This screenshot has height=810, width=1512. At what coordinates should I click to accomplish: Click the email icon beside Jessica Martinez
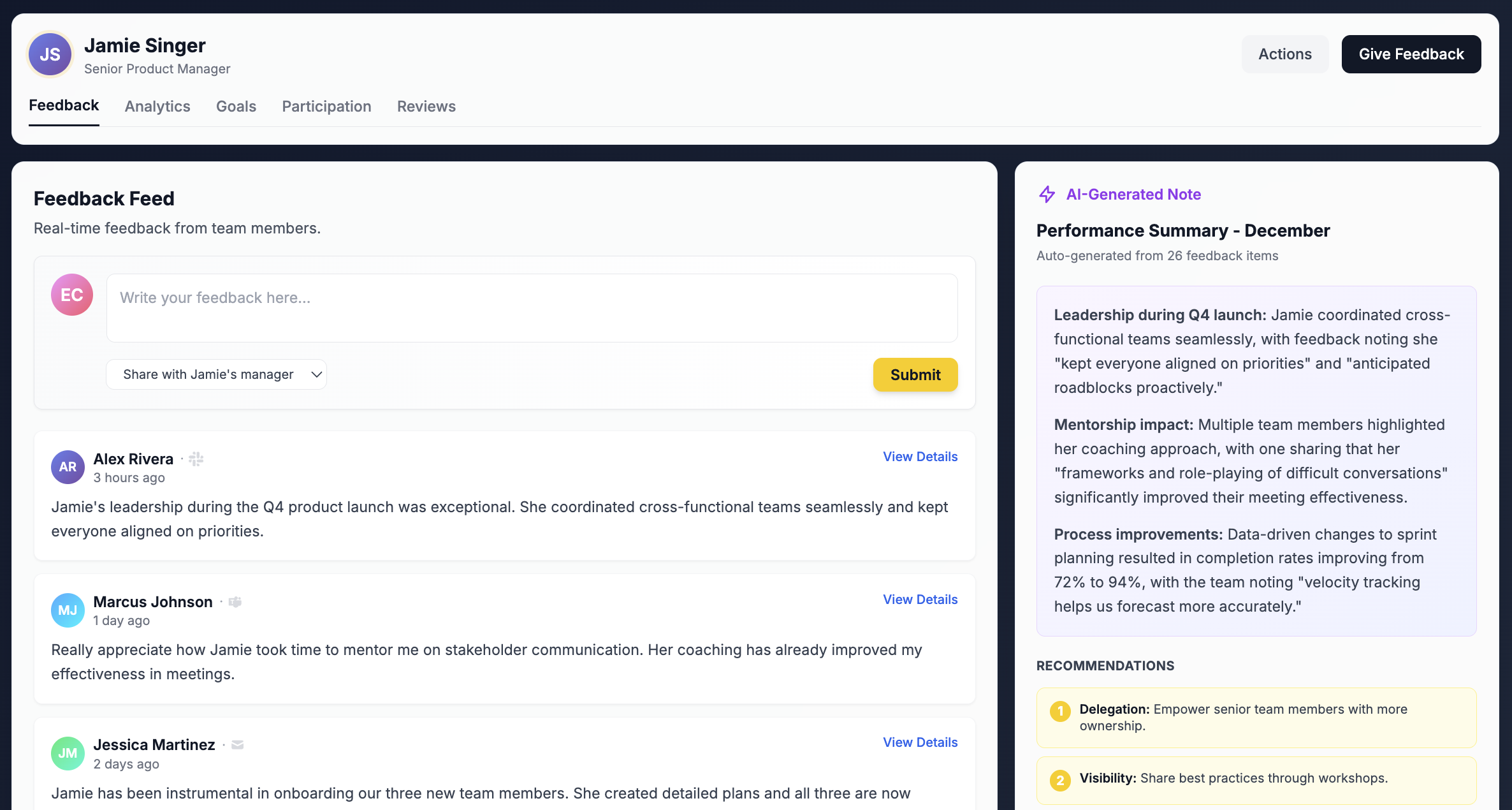[x=238, y=745]
